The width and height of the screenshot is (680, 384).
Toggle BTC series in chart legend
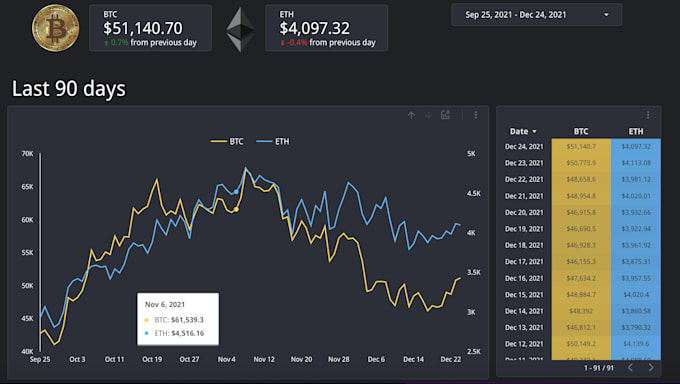[227, 141]
